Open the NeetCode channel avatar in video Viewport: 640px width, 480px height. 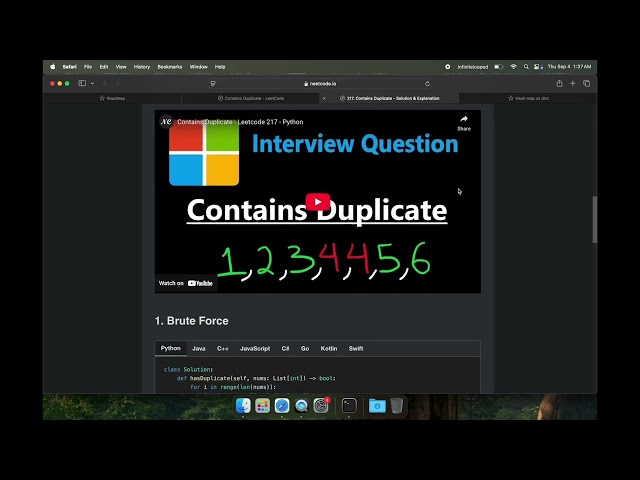tap(166, 122)
